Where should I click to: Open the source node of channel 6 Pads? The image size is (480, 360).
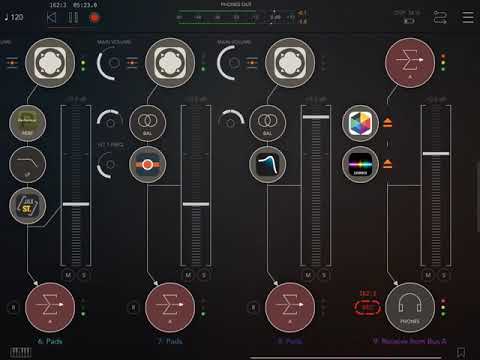point(50,63)
